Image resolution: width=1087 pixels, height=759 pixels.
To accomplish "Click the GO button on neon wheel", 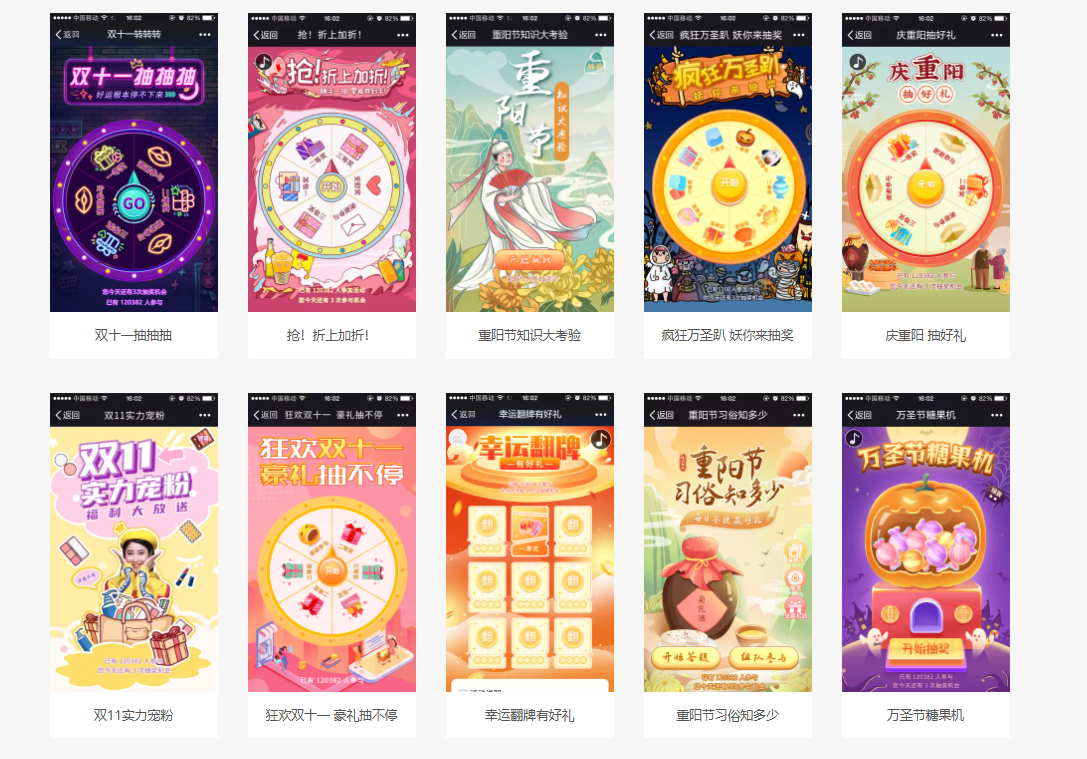I will coord(134,203).
